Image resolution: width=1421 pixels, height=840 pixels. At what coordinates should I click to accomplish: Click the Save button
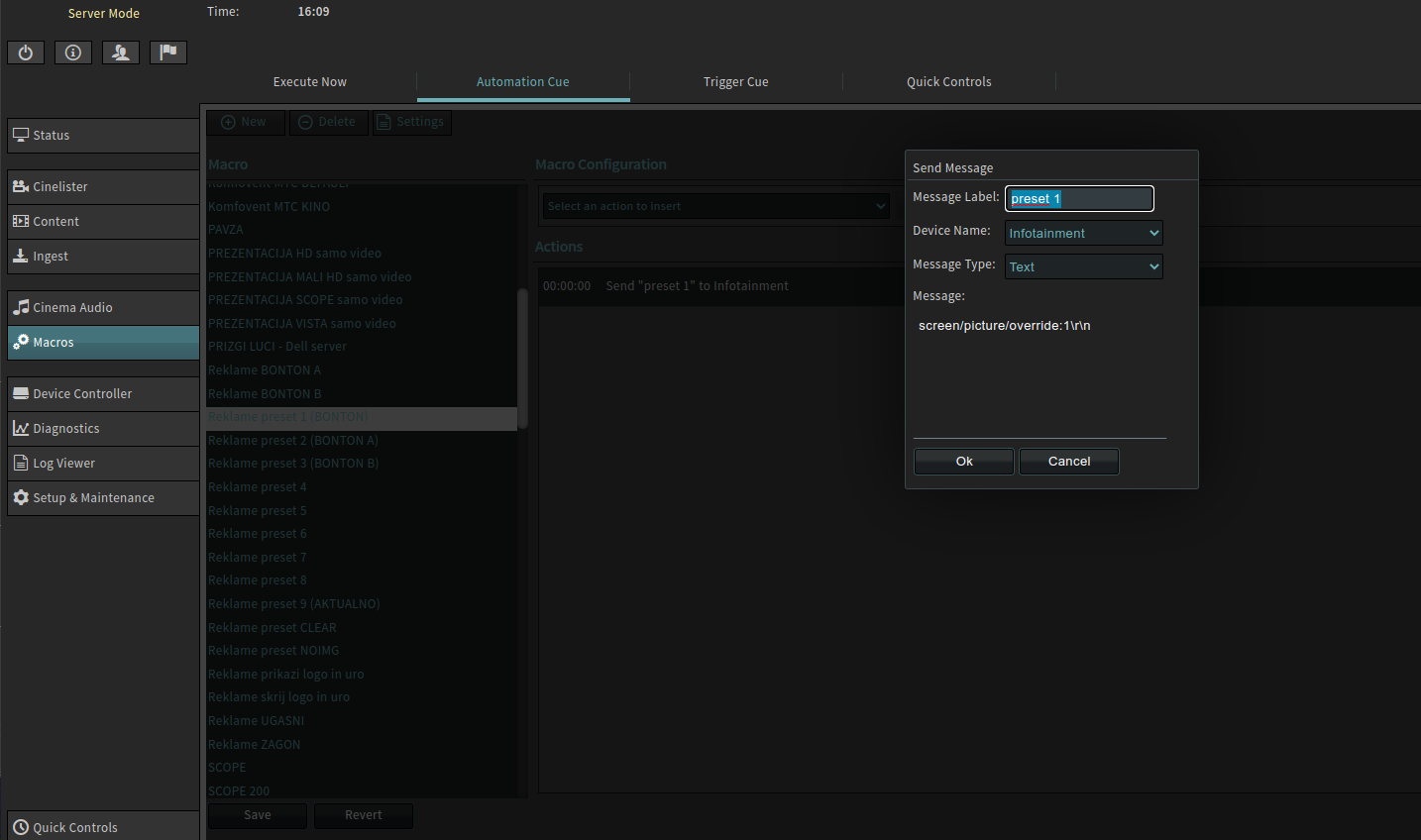(258, 815)
